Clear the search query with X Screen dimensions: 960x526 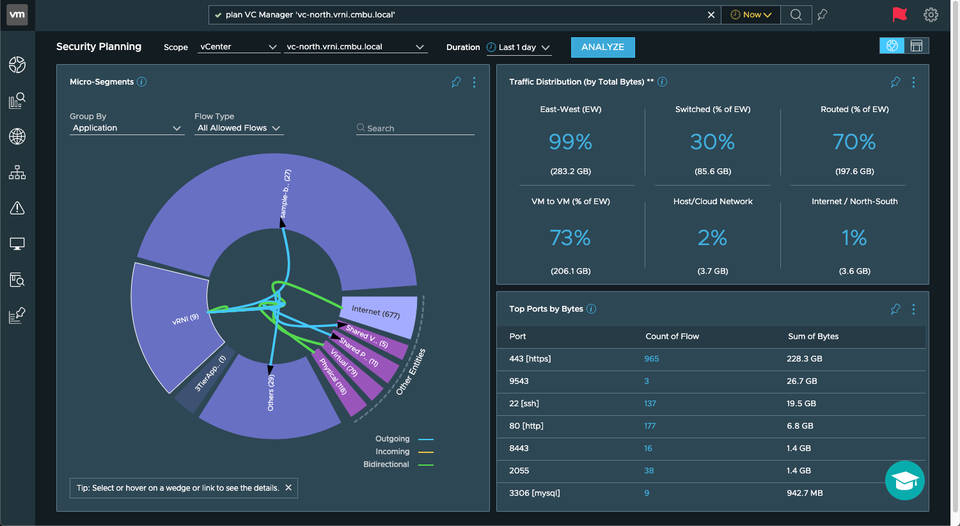coord(711,15)
